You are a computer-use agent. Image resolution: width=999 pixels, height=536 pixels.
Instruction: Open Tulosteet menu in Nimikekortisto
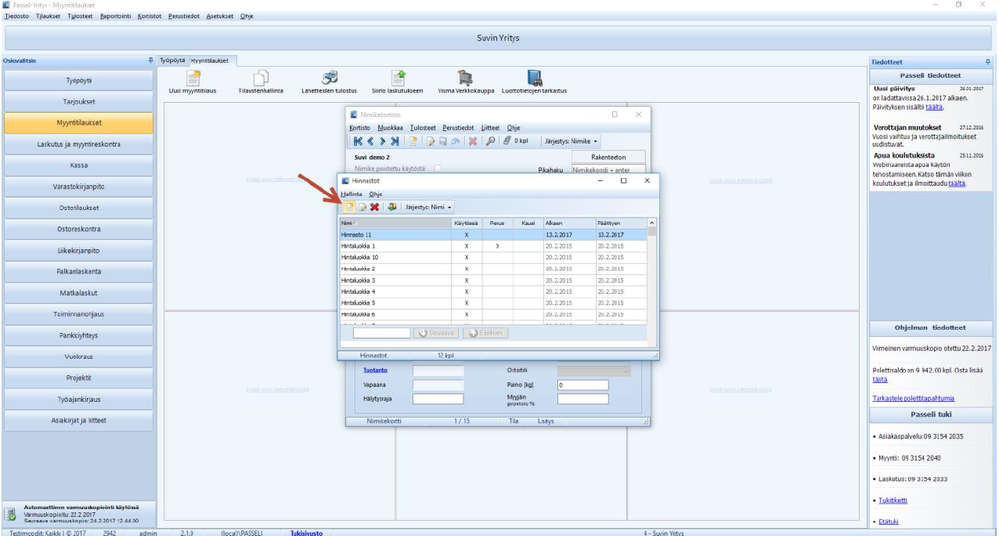click(423, 128)
